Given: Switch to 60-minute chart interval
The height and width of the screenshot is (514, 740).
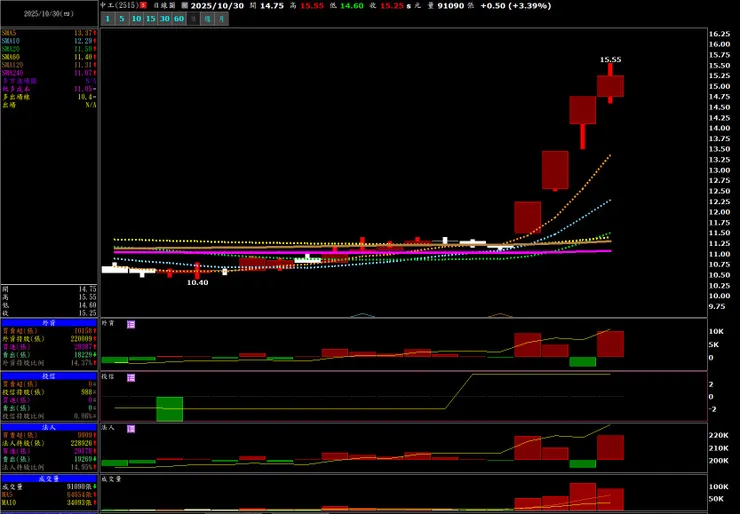Looking at the screenshot, I should point(179,19).
